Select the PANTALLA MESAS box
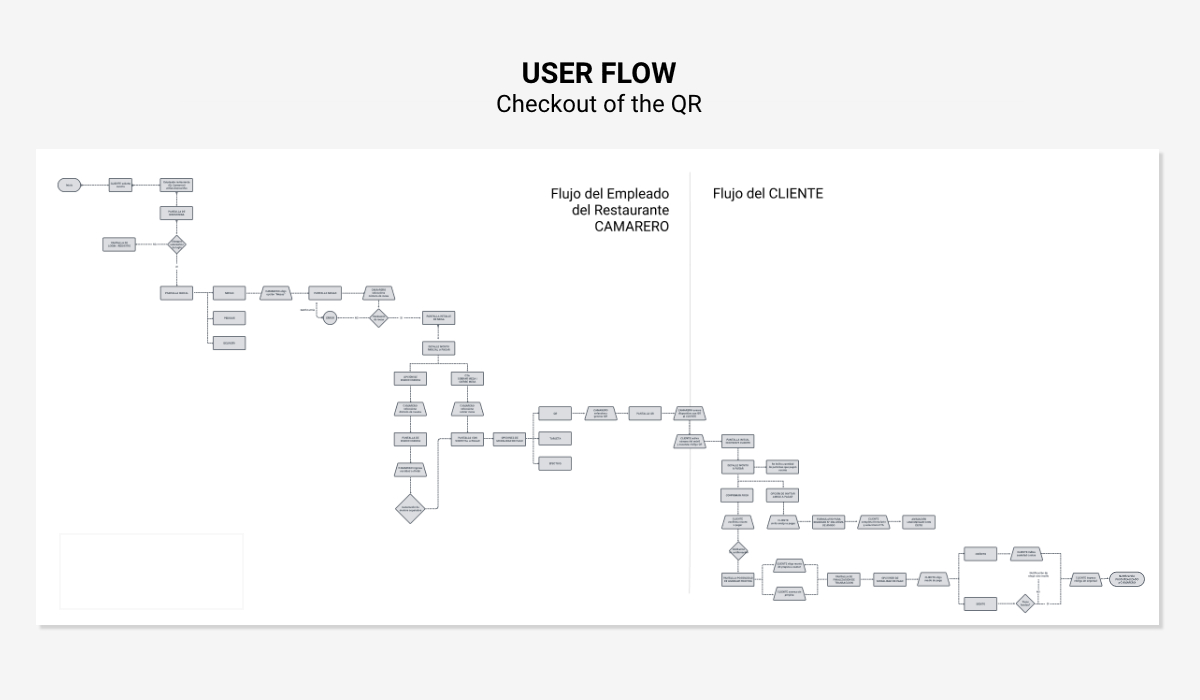Image resolution: width=1200 pixels, height=700 pixels. [x=325, y=293]
